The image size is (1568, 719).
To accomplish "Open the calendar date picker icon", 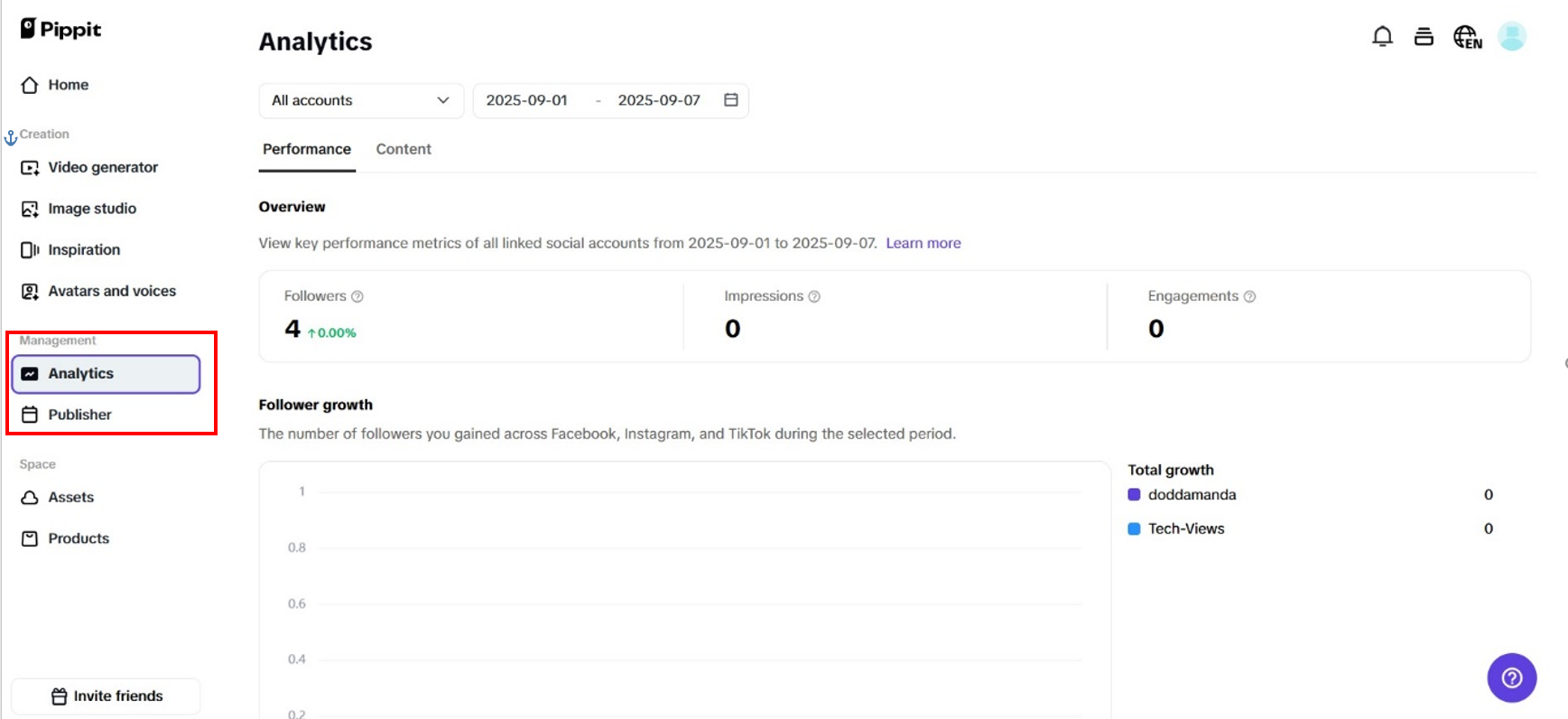I will (731, 100).
